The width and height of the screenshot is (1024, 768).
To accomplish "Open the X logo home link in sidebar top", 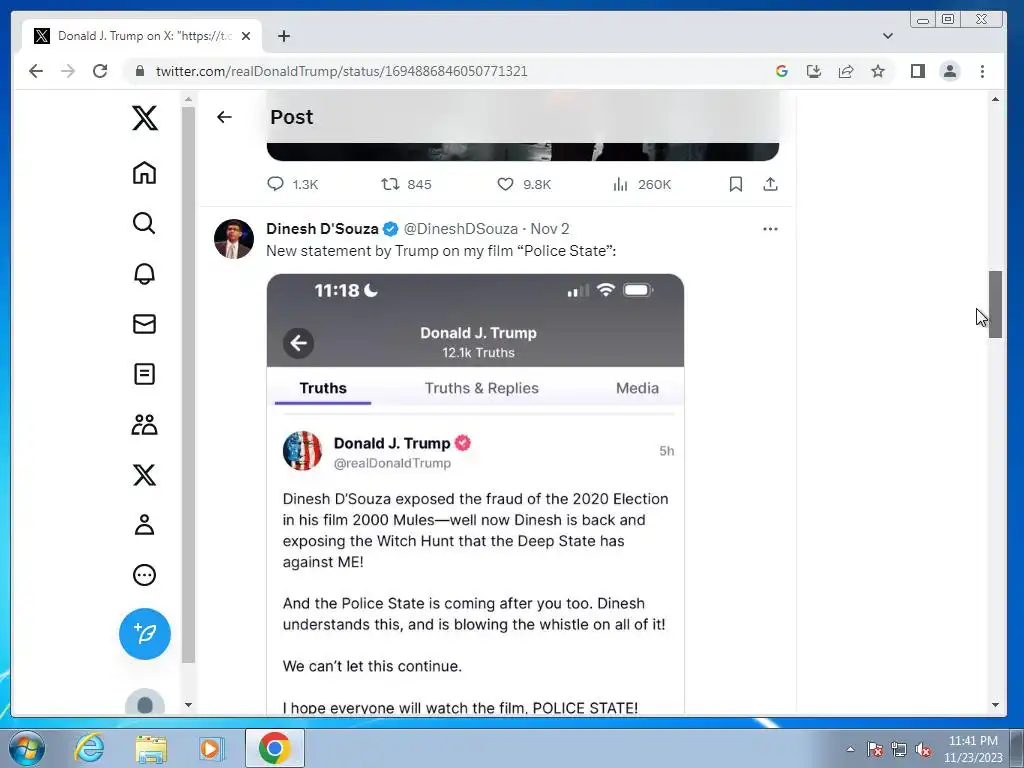I will tap(144, 118).
